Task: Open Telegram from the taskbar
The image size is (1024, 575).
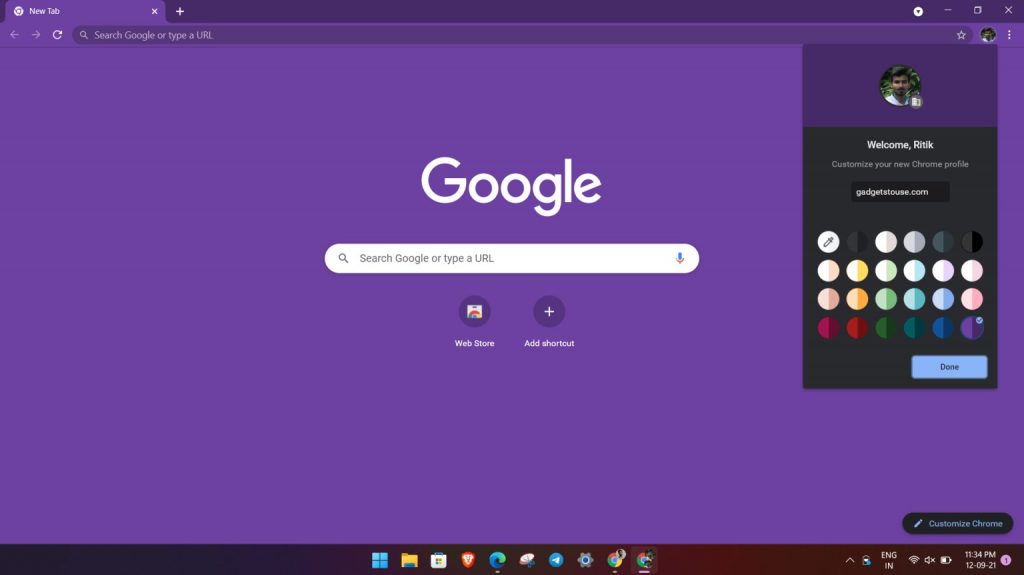Action: pos(556,560)
